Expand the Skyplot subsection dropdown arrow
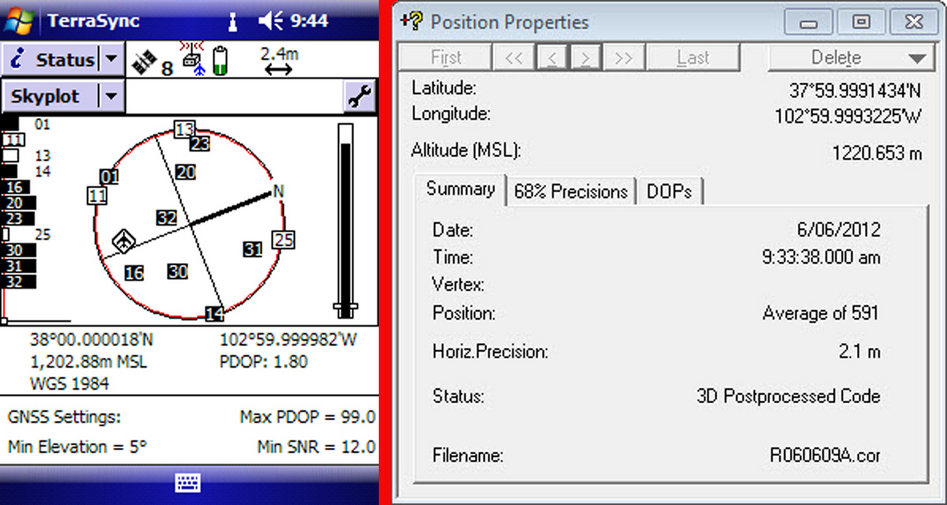Screen dimensions: 947x505 point(111,96)
